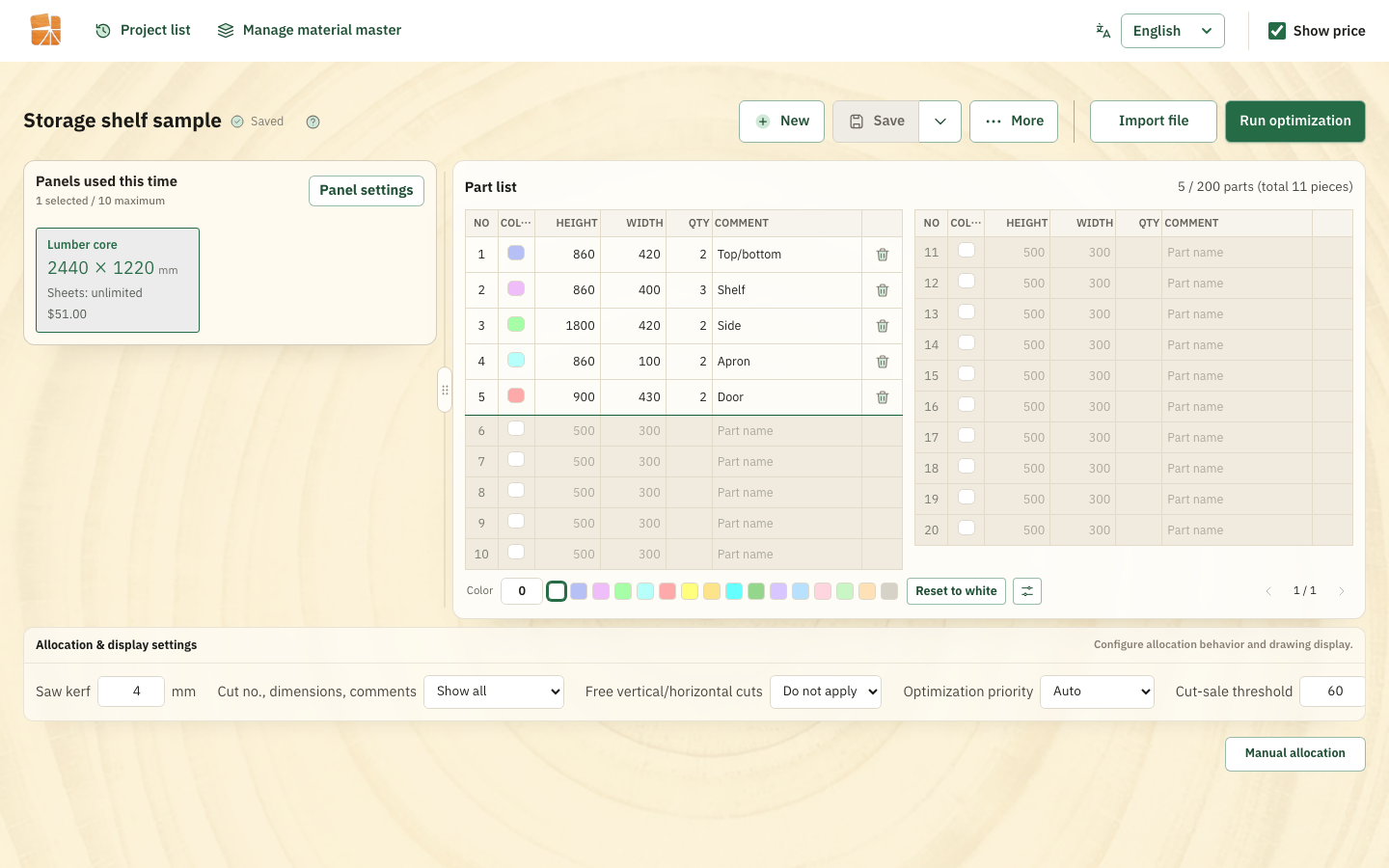
Task: Click the color box for row 20
Action: coord(967,529)
